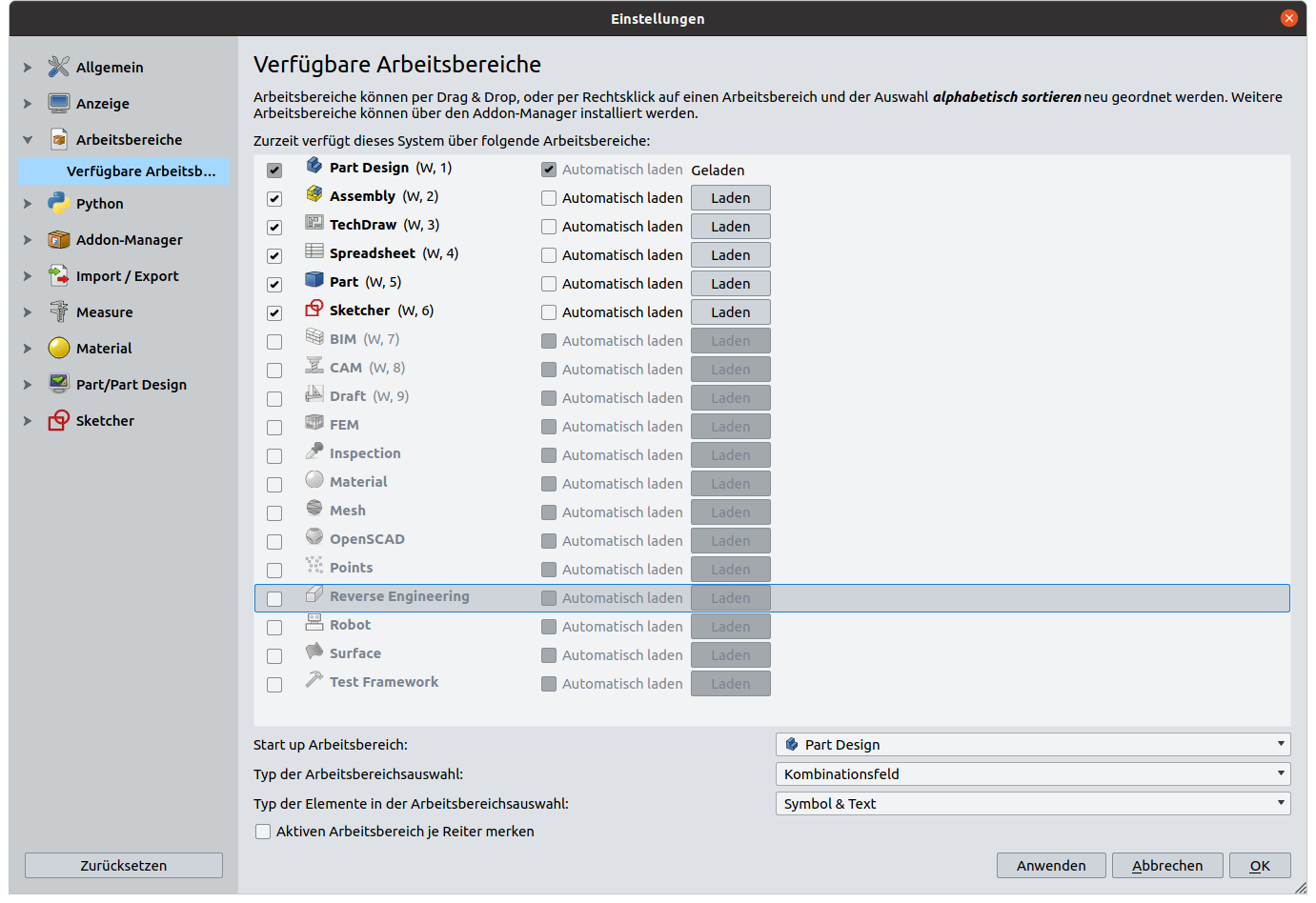
Task: Click the Part Design workbench icon
Action: point(314,166)
